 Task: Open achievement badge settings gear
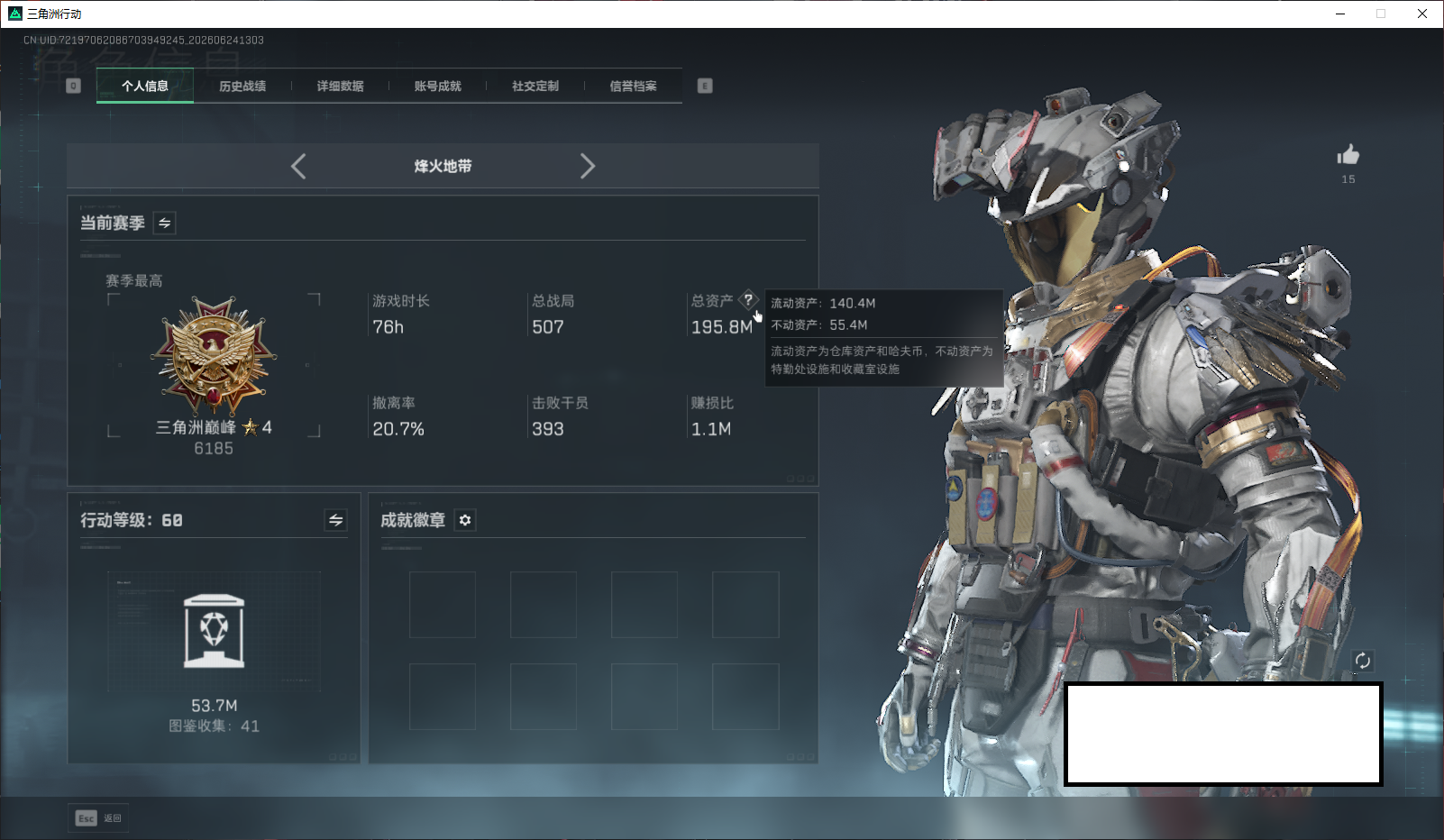point(465,520)
